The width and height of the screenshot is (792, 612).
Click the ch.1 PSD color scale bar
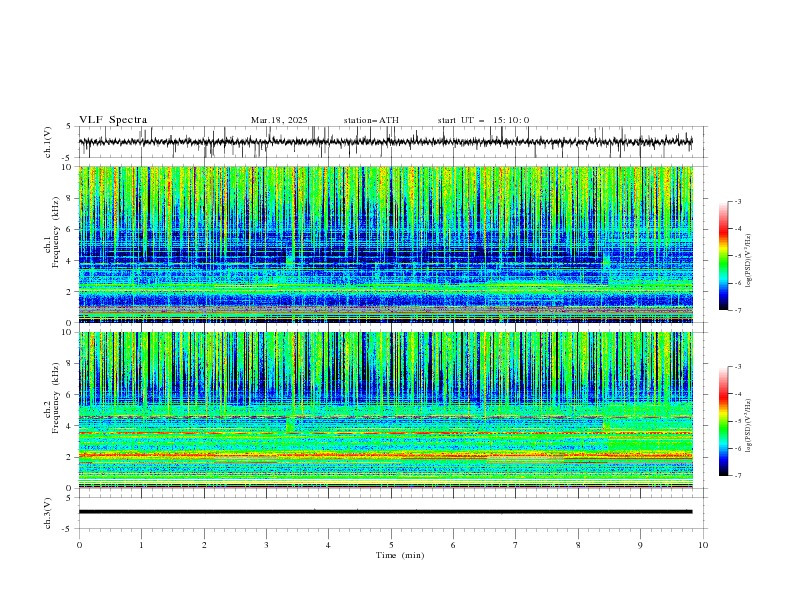[723, 256]
